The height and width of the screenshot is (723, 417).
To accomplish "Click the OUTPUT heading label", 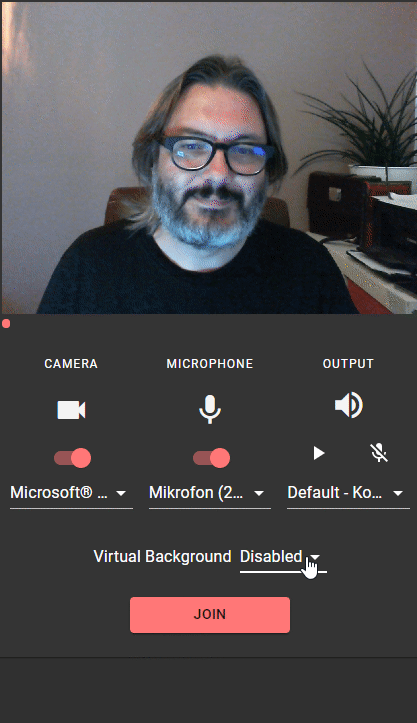I will click(x=348, y=364).
